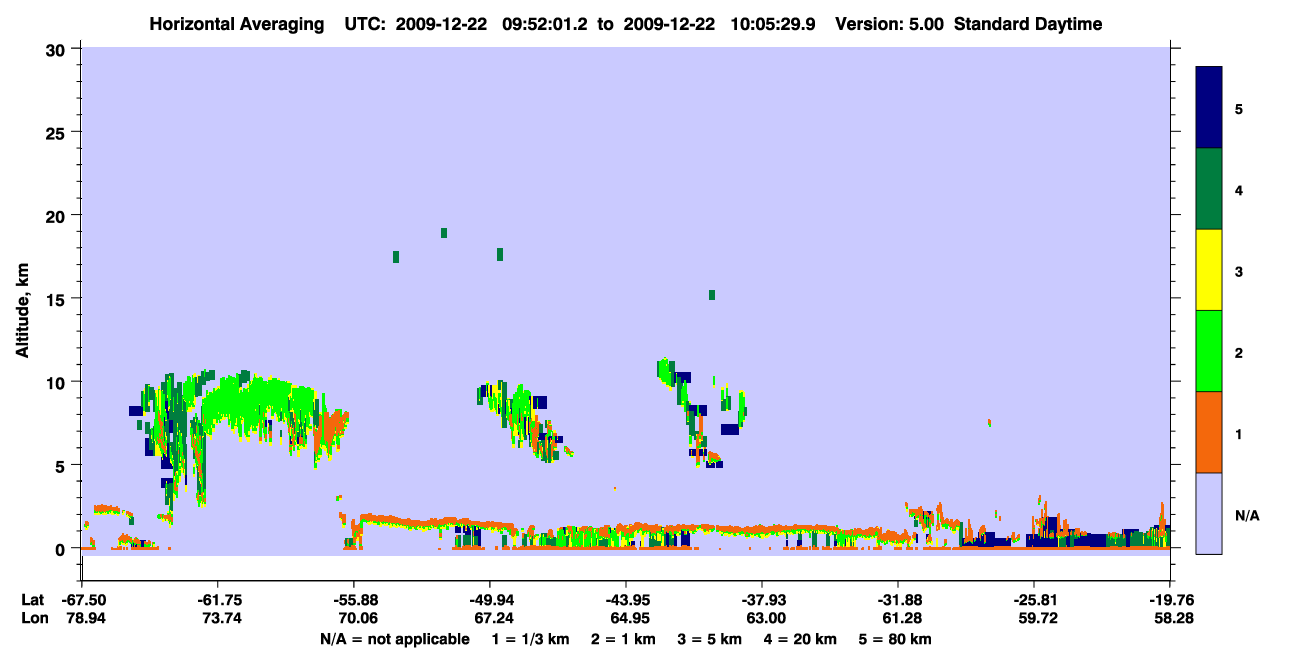
Task: Click longitude value '64.95'
Action: coord(628,618)
